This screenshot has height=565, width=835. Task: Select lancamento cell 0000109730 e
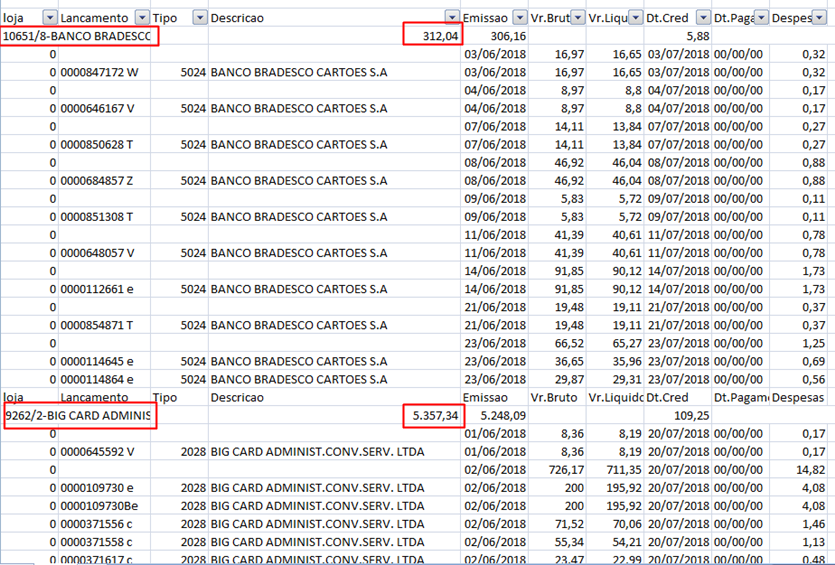point(104,488)
